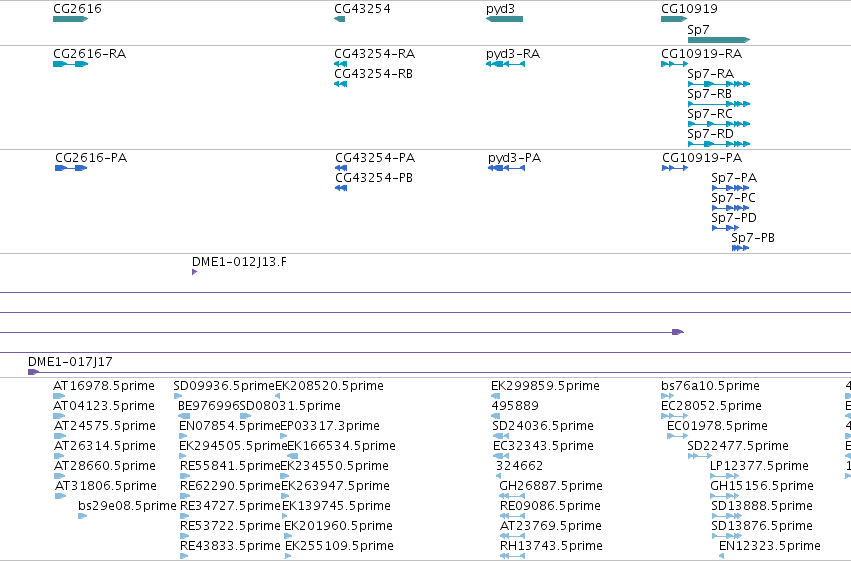Image resolution: width=851 pixels, height=561 pixels.
Task: Select the Sp7 gene glyph
Action: coord(719,40)
